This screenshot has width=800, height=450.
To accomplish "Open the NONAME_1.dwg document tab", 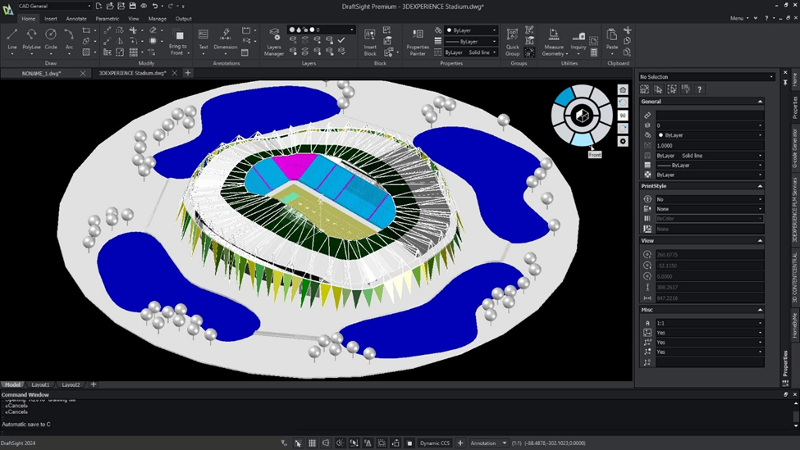I will tap(40, 73).
